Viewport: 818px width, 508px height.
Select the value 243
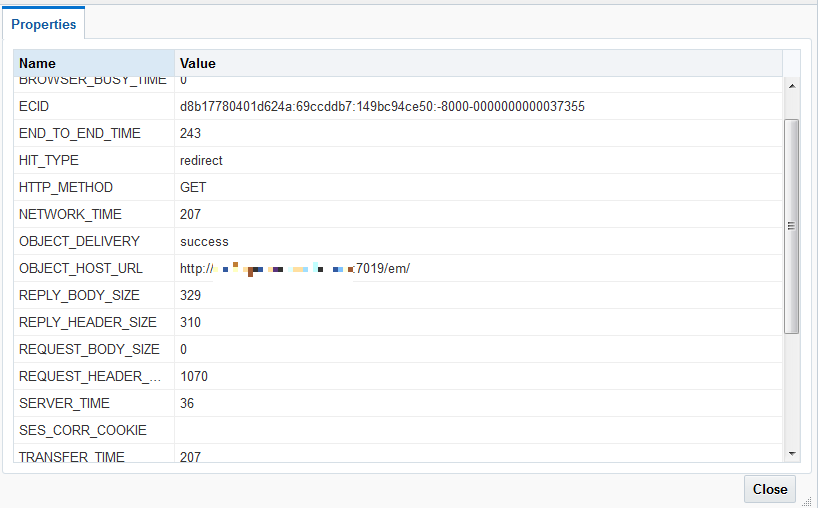coord(190,134)
